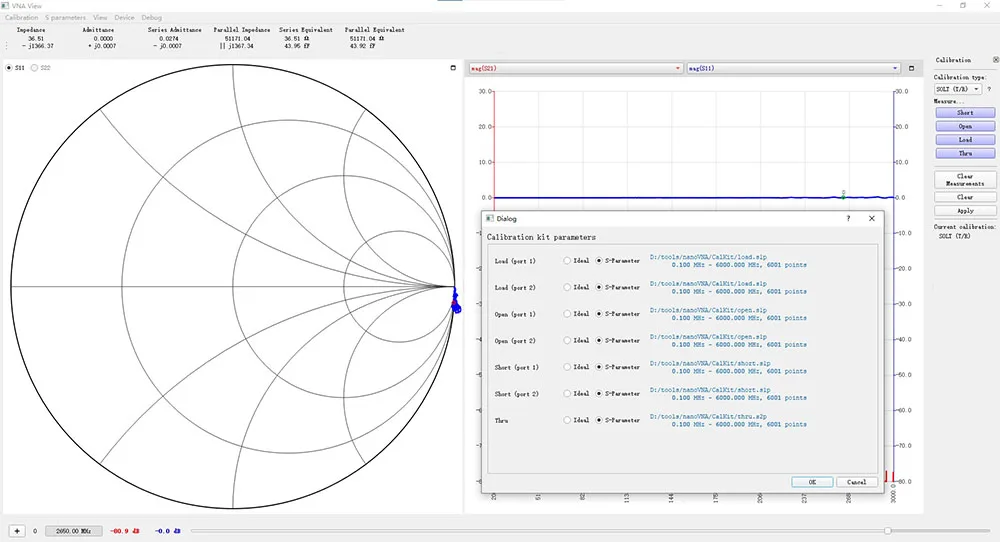Viewport: 1000px width, 542px height.
Task: Select the S22 radio button
Action: point(34,68)
